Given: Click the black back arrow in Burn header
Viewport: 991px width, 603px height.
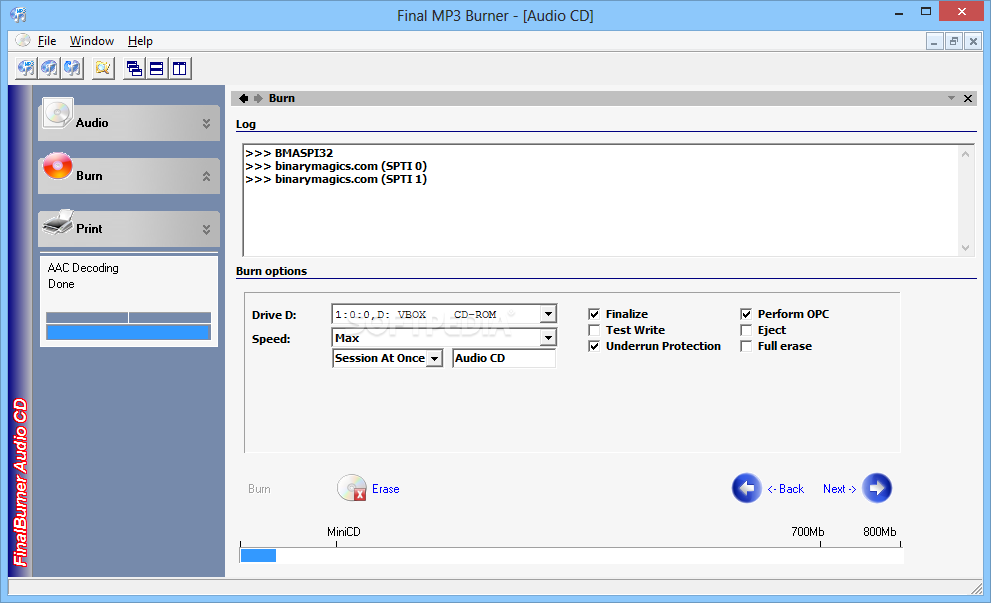Looking at the screenshot, I should (x=243, y=98).
